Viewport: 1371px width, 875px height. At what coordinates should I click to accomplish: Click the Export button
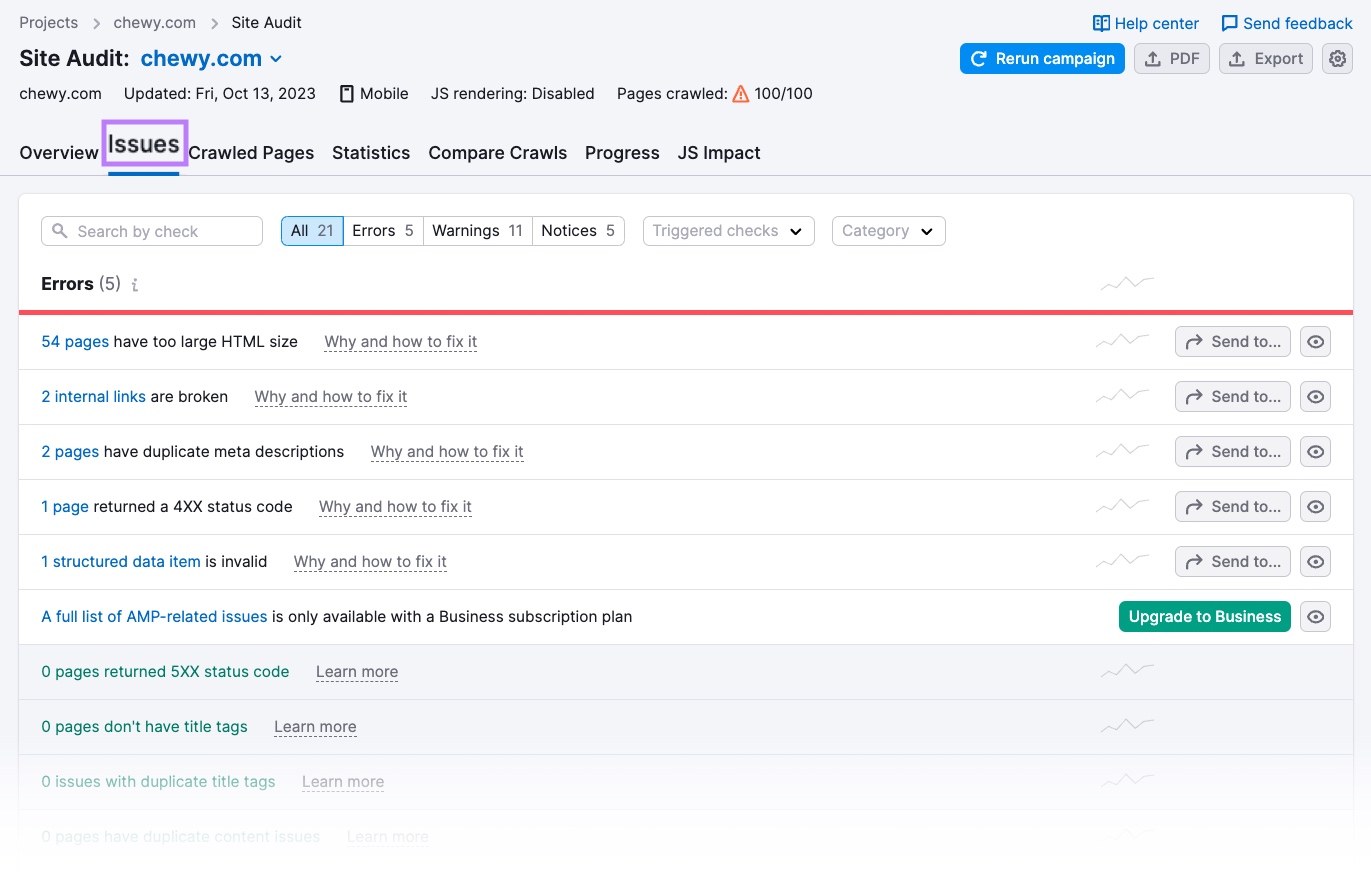pos(1266,59)
